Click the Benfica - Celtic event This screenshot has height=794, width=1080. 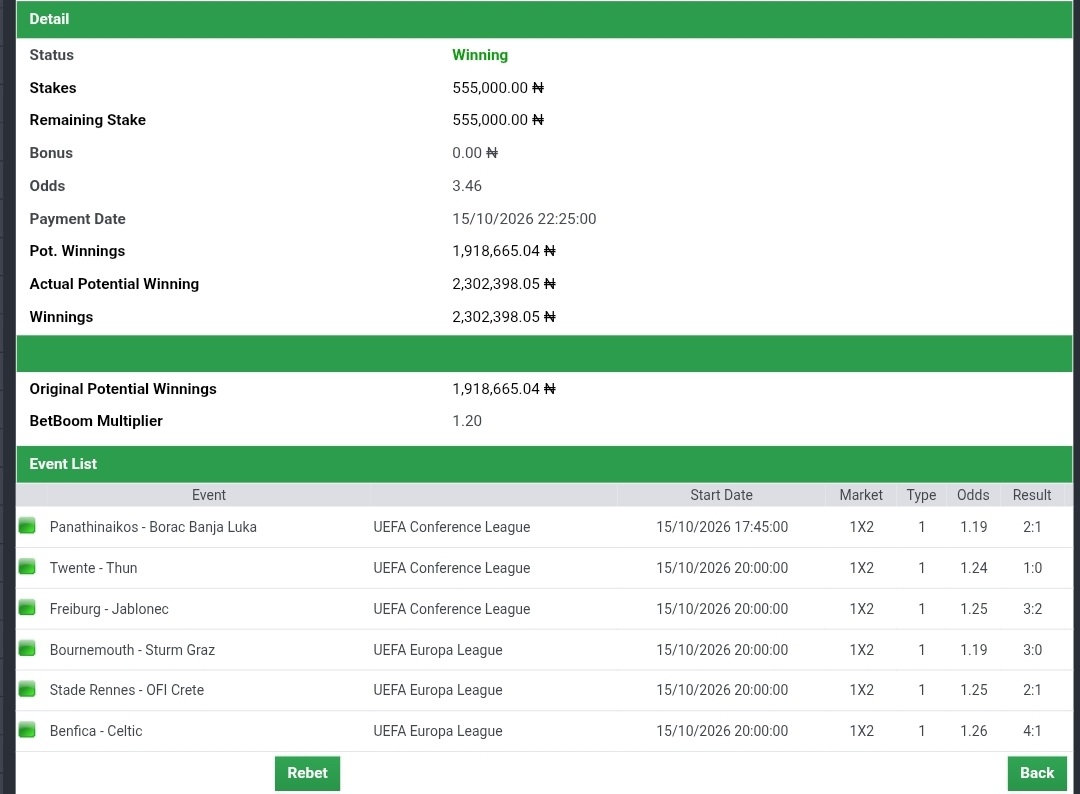pyautogui.click(x=96, y=731)
